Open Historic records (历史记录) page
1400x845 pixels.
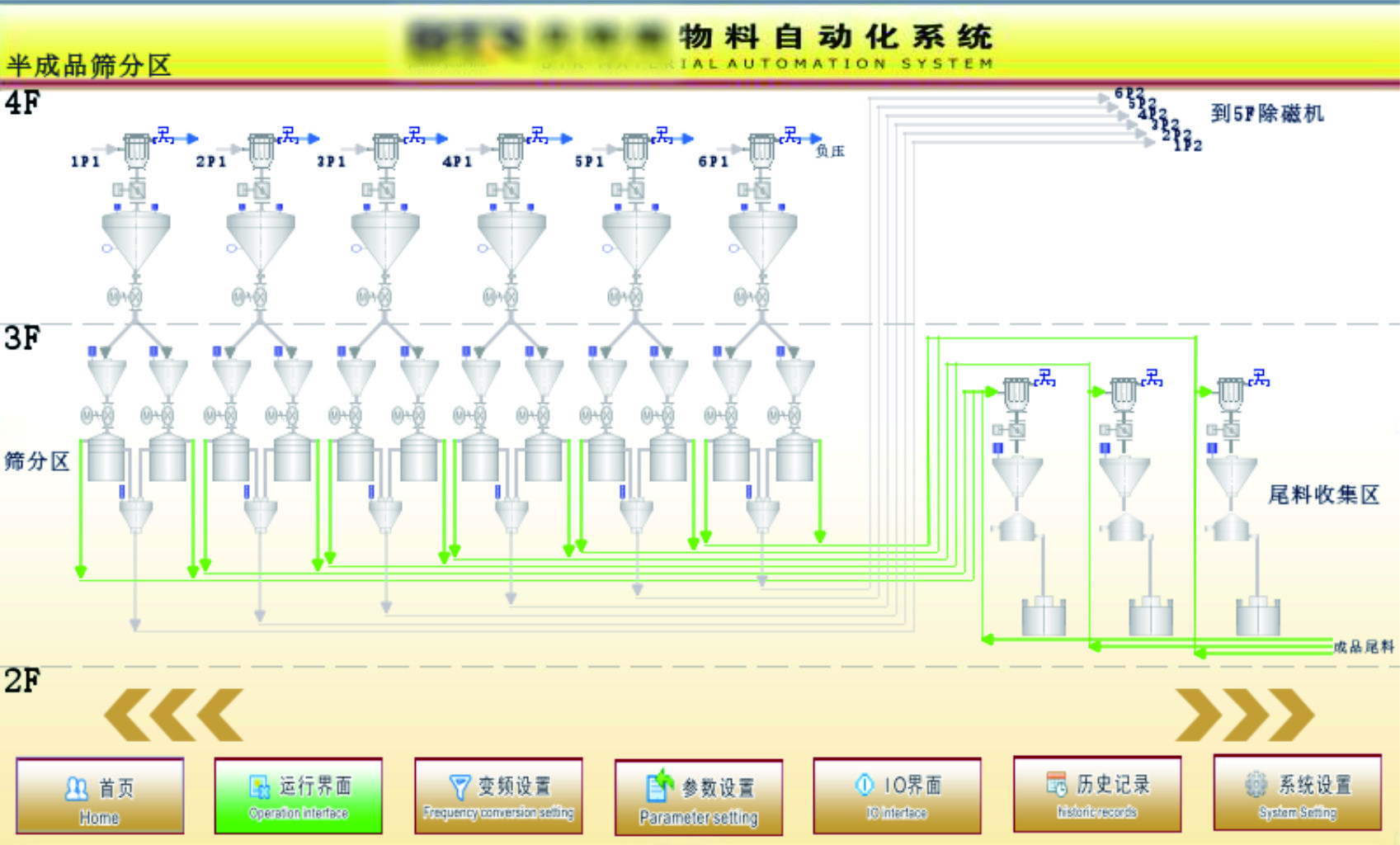pos(1096,795)
